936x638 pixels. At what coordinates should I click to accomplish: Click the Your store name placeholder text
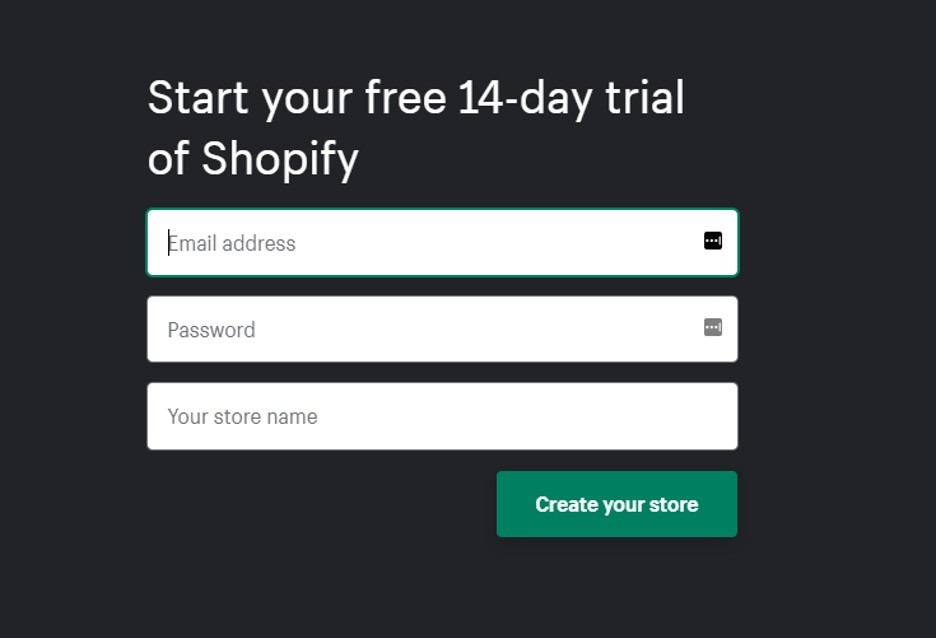coord(242,417)
